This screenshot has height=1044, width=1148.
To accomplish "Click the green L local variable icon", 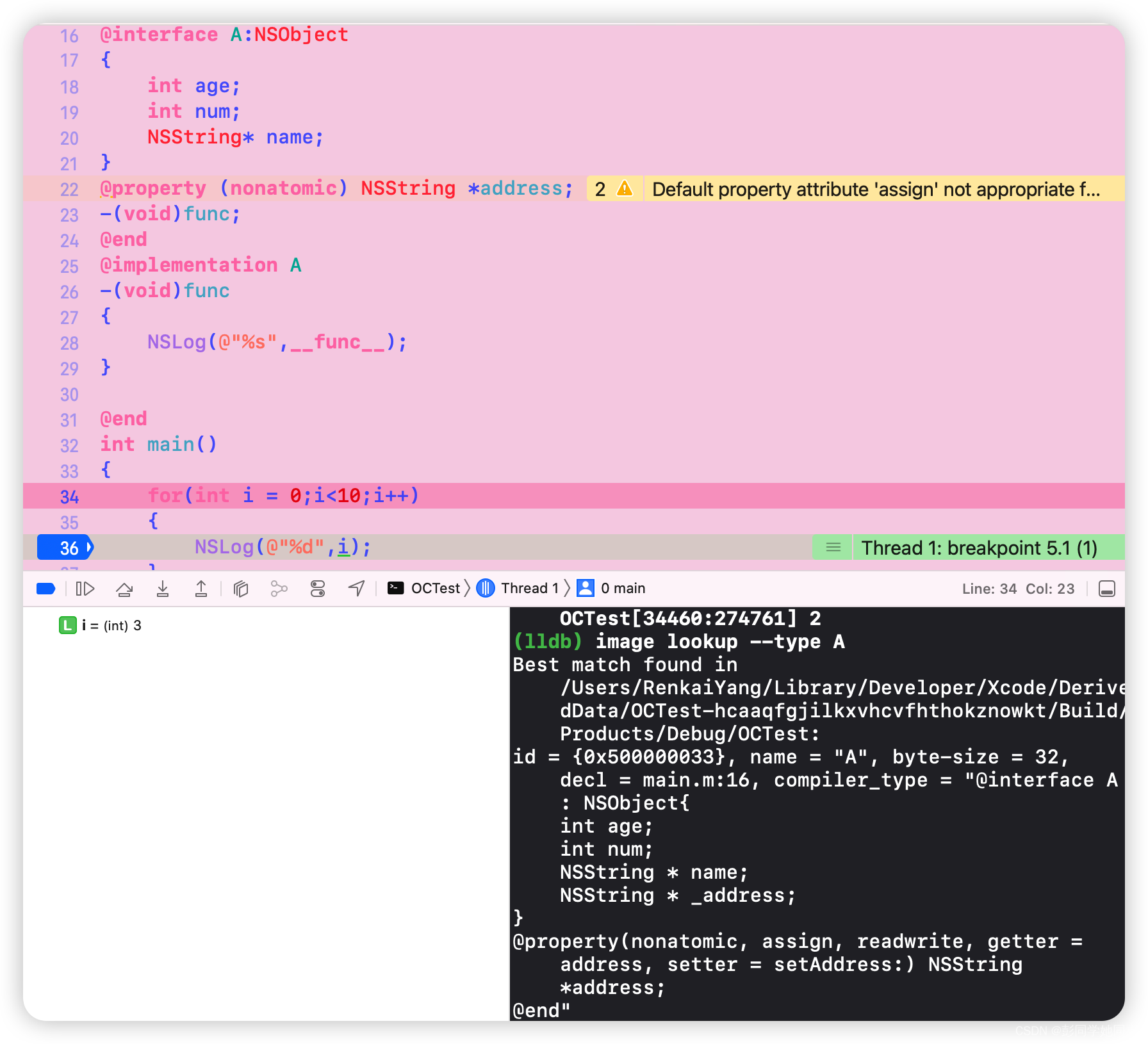I will pos(67,625).
